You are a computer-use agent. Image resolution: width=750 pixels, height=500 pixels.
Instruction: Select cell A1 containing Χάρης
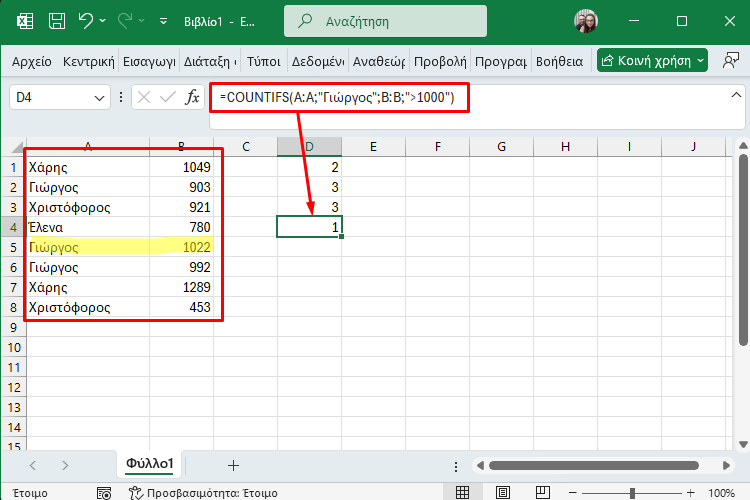click(x=88, y=167)
